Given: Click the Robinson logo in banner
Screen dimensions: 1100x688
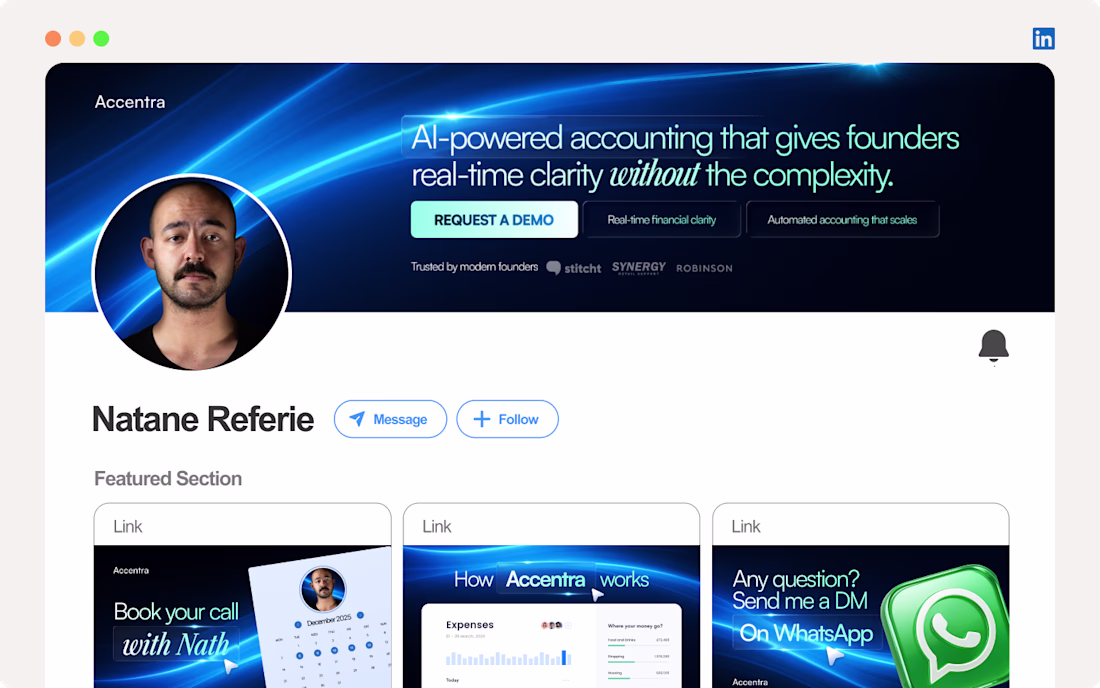Looking at the screenshot, I should point(704,268).
